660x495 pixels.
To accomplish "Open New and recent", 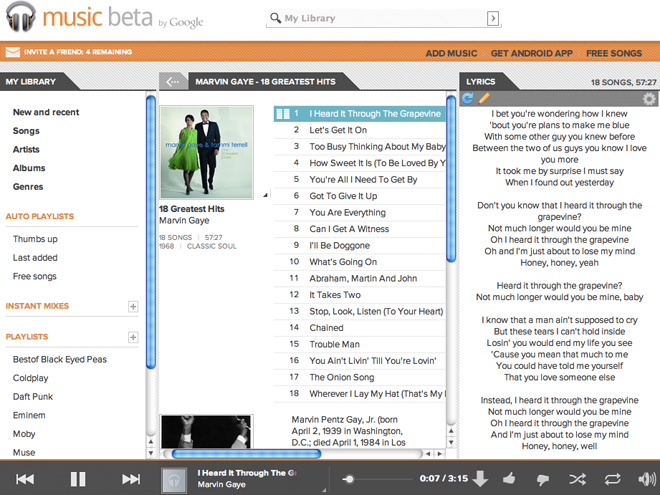I will pos(46,112).
